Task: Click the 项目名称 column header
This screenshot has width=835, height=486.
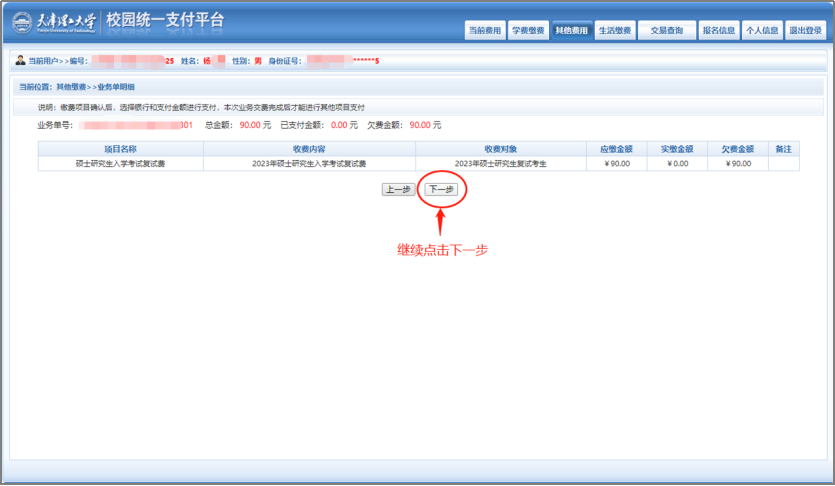Action: 120,149
